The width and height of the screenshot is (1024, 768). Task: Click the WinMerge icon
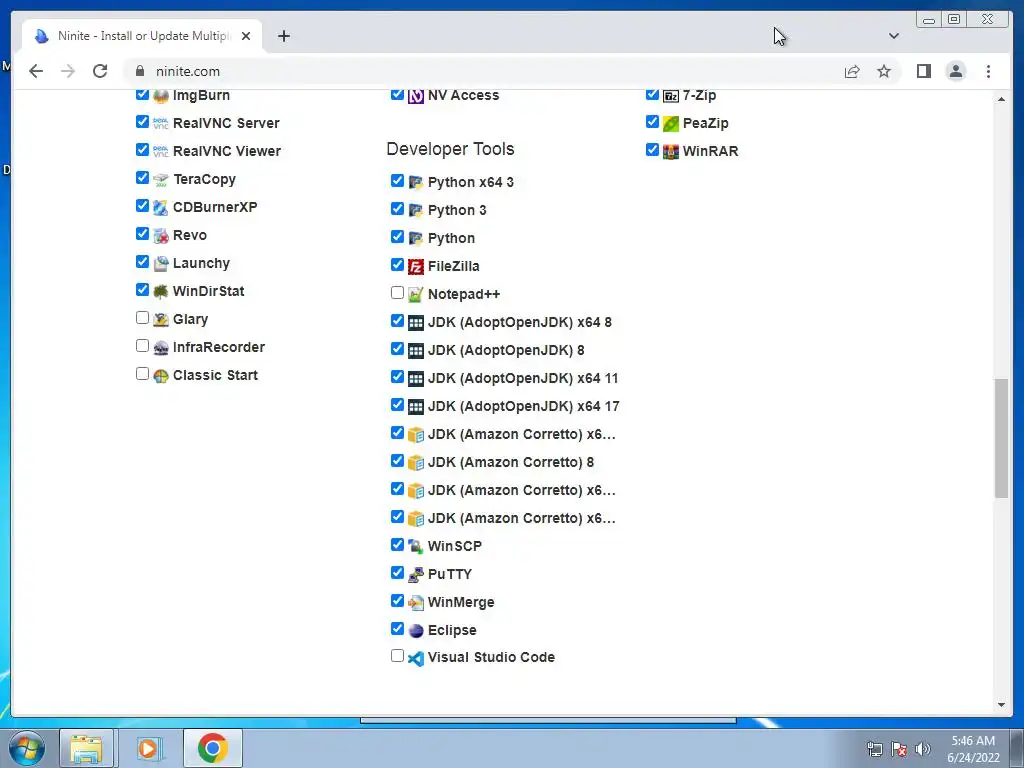coord(416,603)
